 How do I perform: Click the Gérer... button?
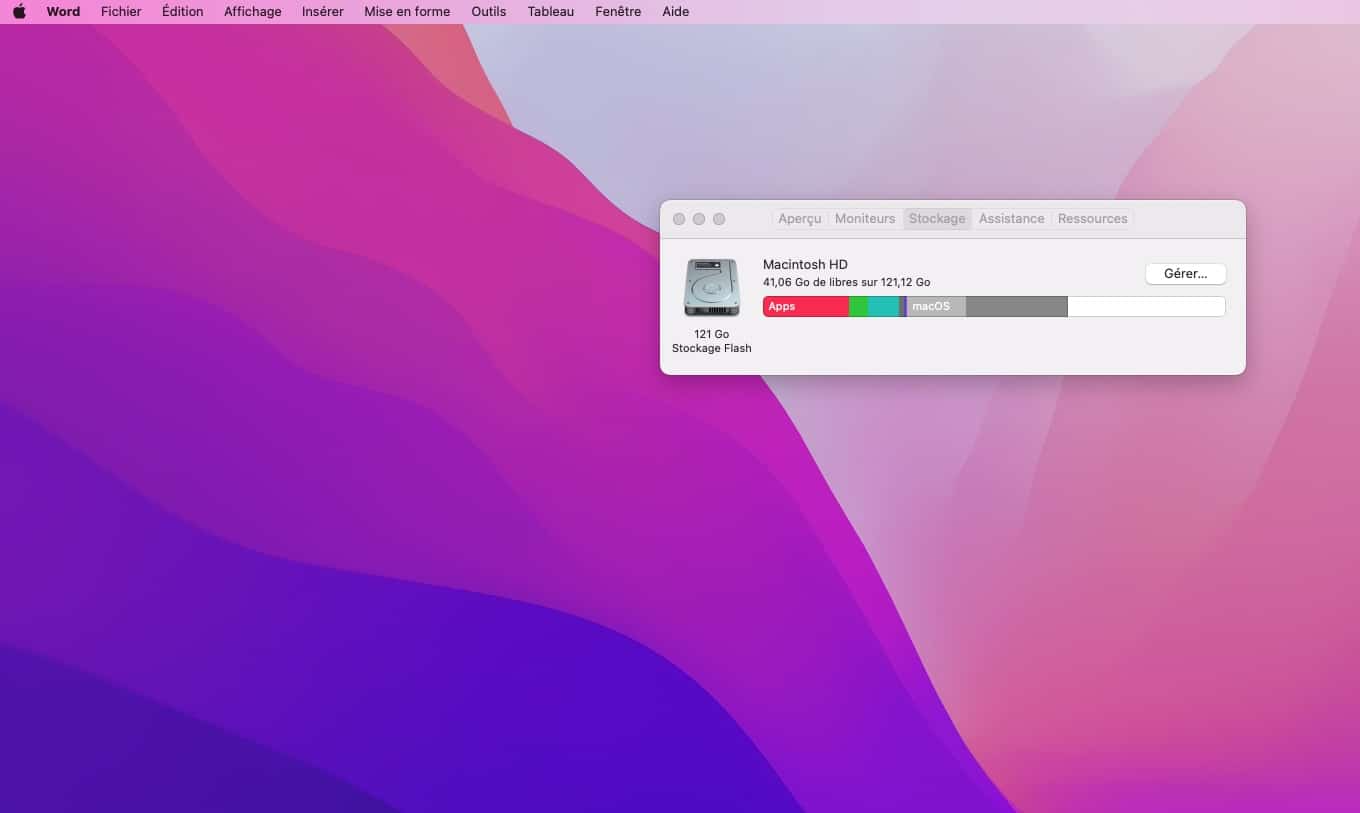click(x=1185, y=274)
